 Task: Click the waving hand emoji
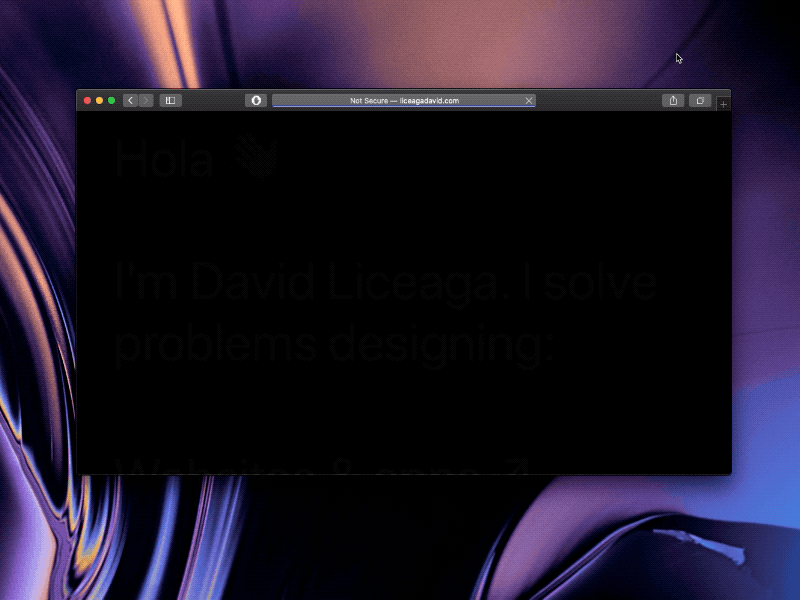point(257,156)
